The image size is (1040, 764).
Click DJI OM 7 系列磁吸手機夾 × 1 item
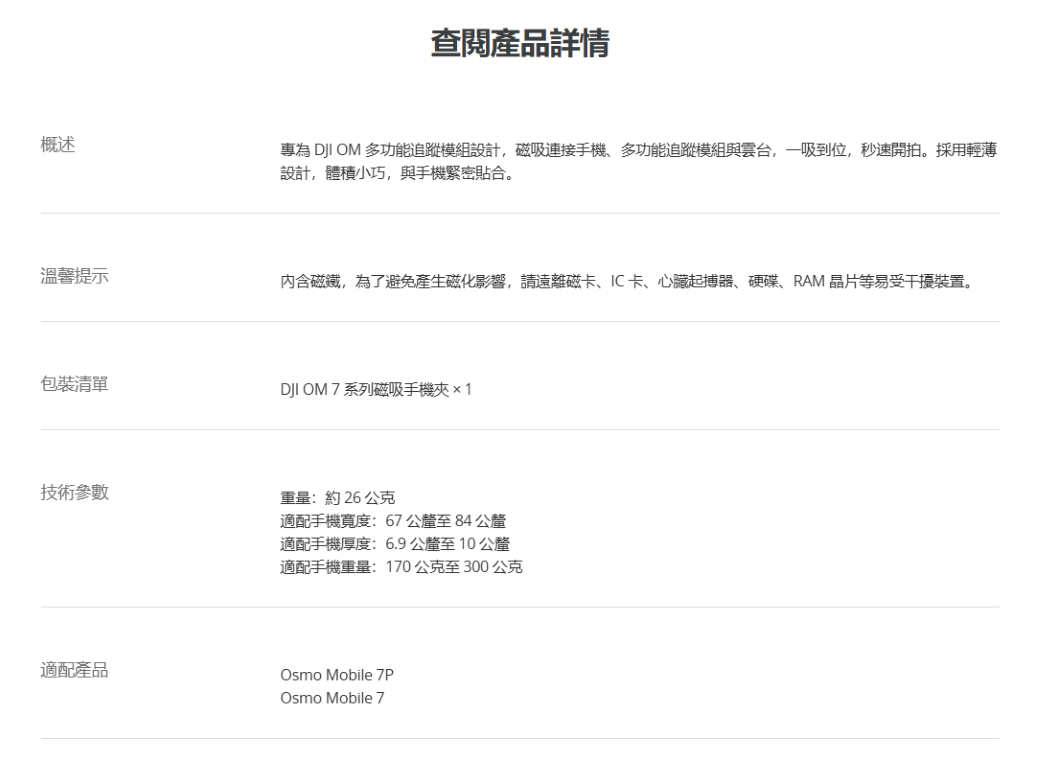click(376, 389)
